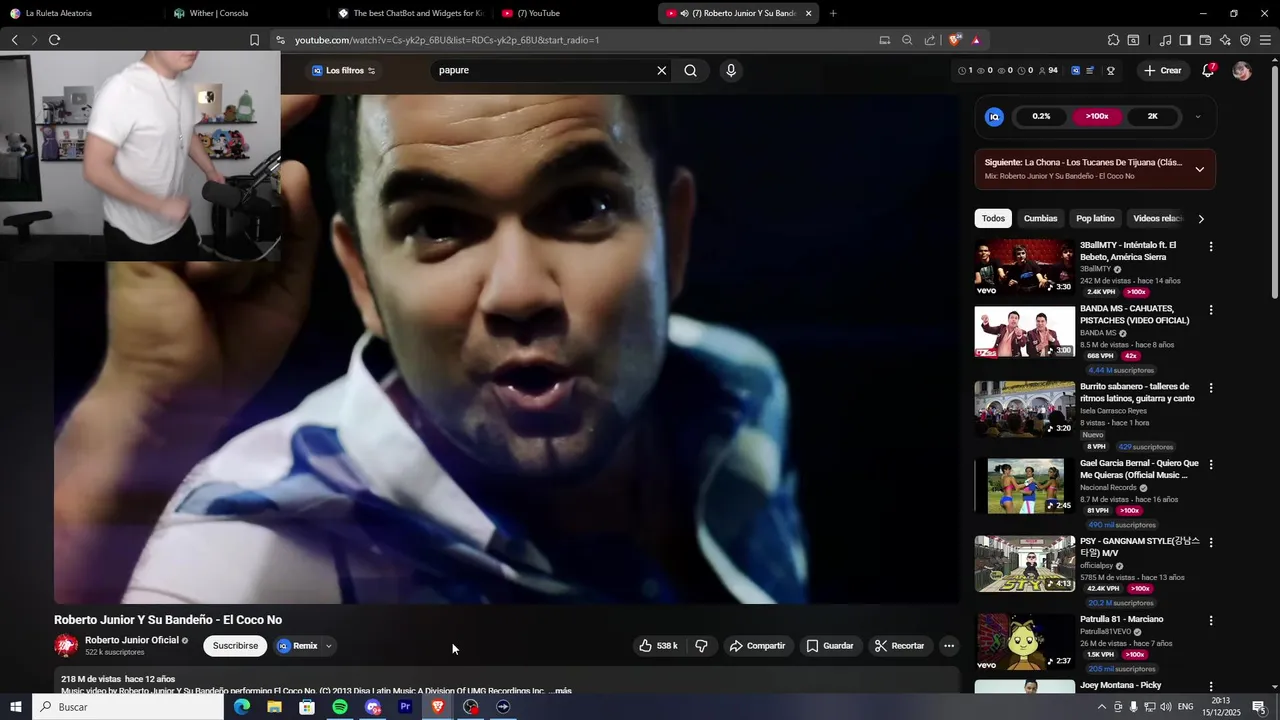This screenshot has height=720, width=1280.
Task: Click the Guardar save button
Action: point(829,646)
